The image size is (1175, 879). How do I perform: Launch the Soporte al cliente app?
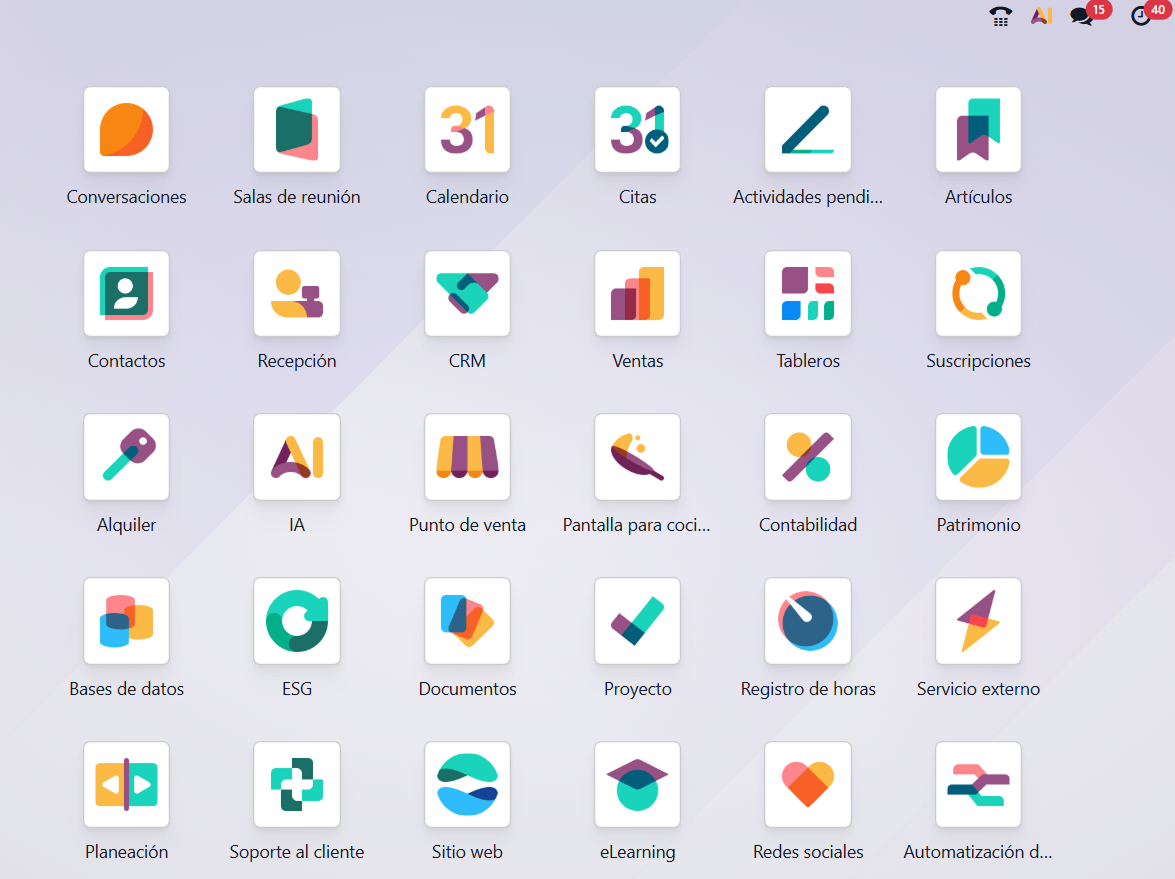[296, 784]
